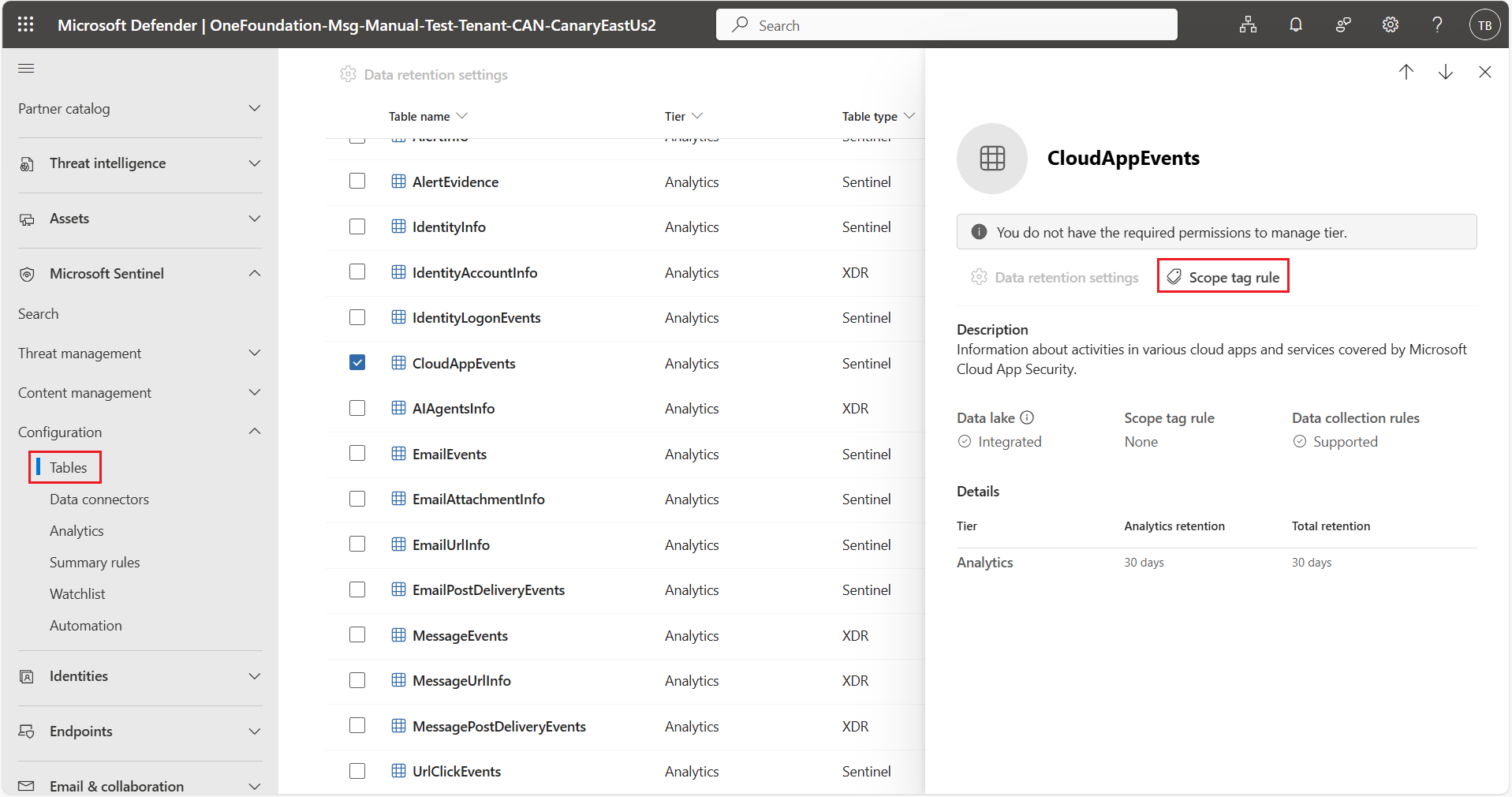Collapse the Microsoft Sentinel section chevron

tap(254, 273)
